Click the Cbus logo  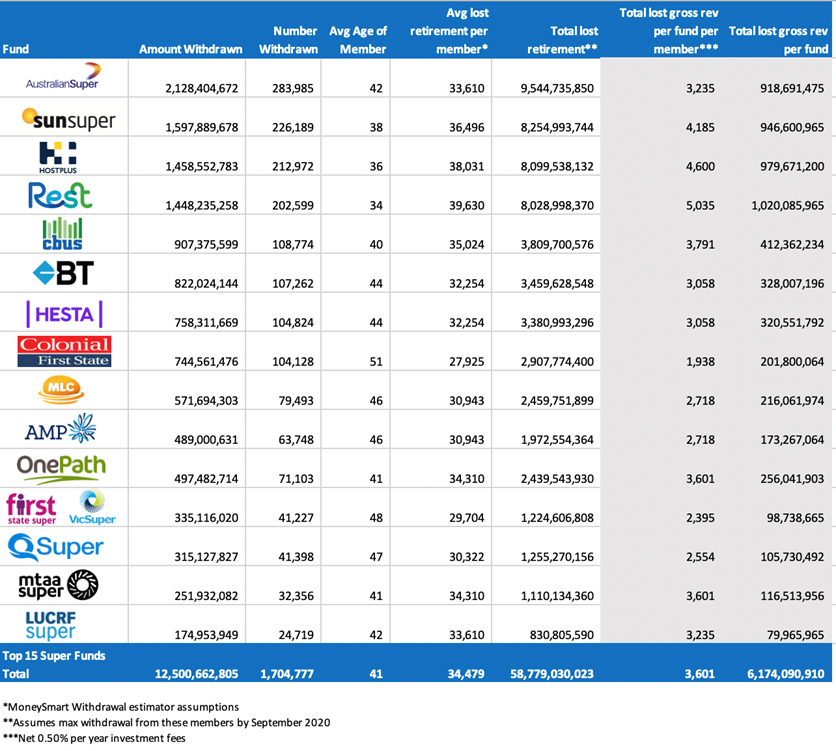(62, 234)
